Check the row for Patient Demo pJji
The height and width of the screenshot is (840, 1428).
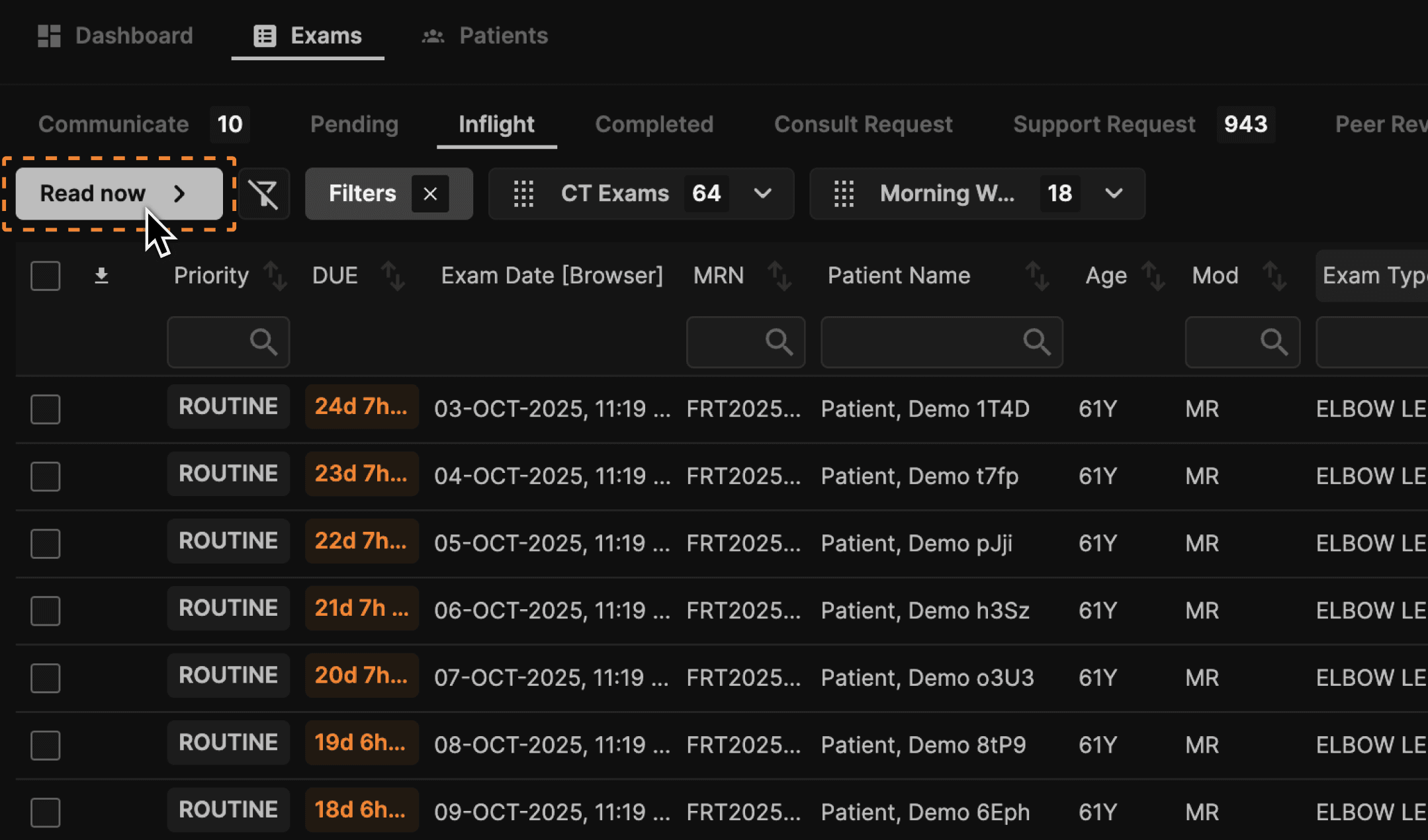pyautogui.click(x=46, y=544)
